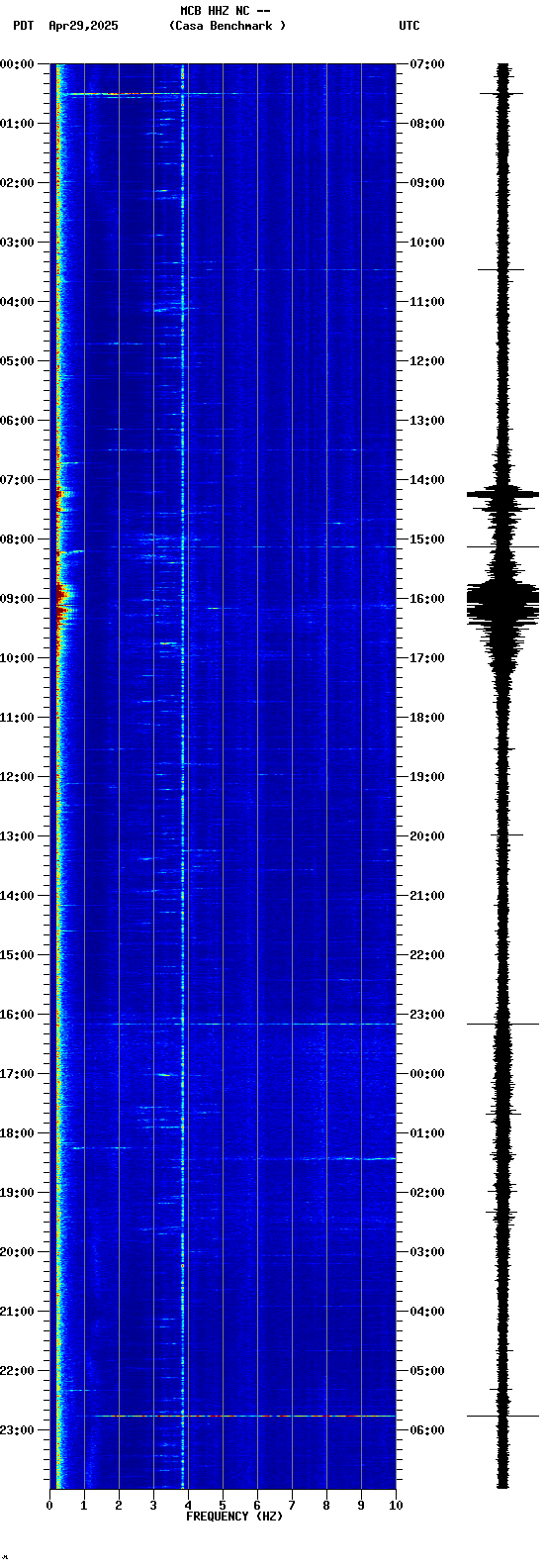Click the frequency axis tick label 10

[396, 1506]
